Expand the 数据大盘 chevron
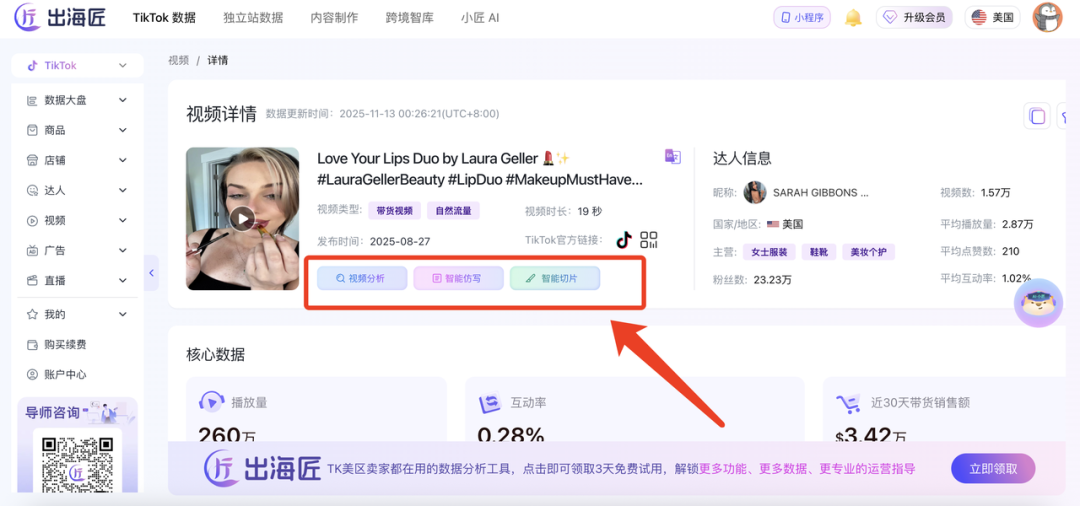Screen dimensions: 1080x506 point(123,101)
